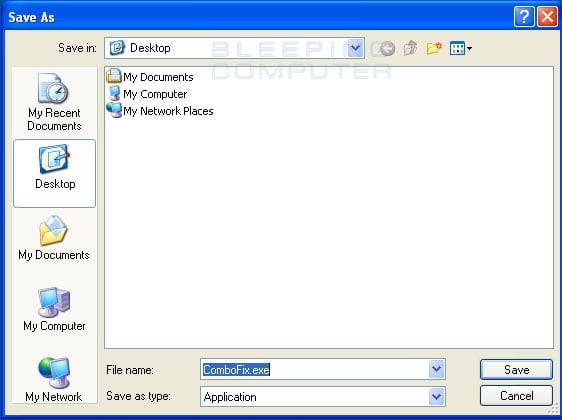Go up one folder level
The image size is (562, 420).
tap(410, 48)
